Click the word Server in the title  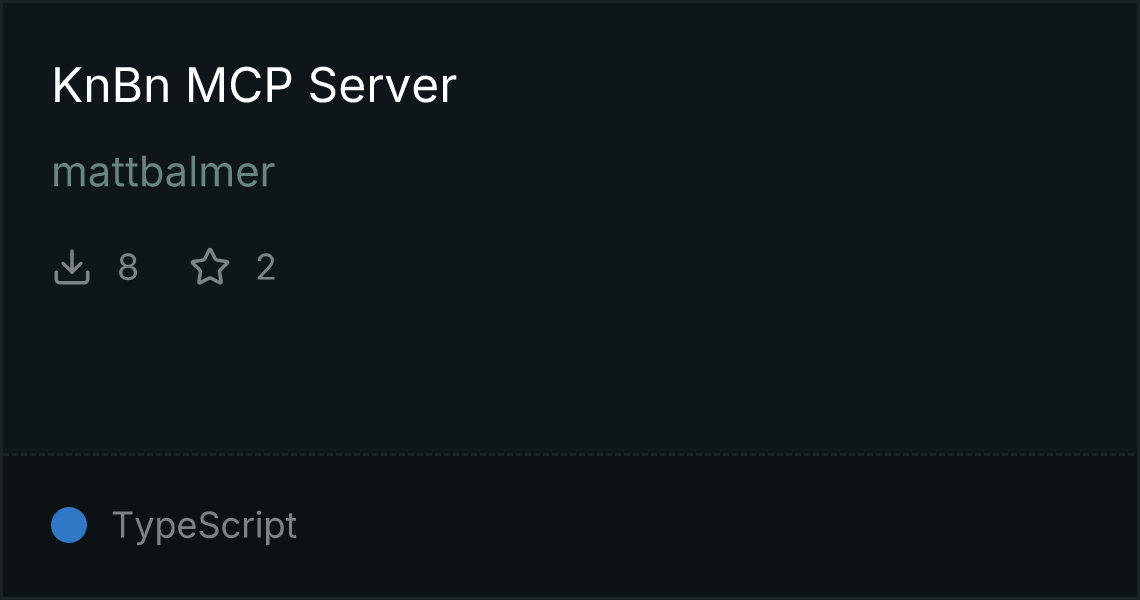[382, 85]
